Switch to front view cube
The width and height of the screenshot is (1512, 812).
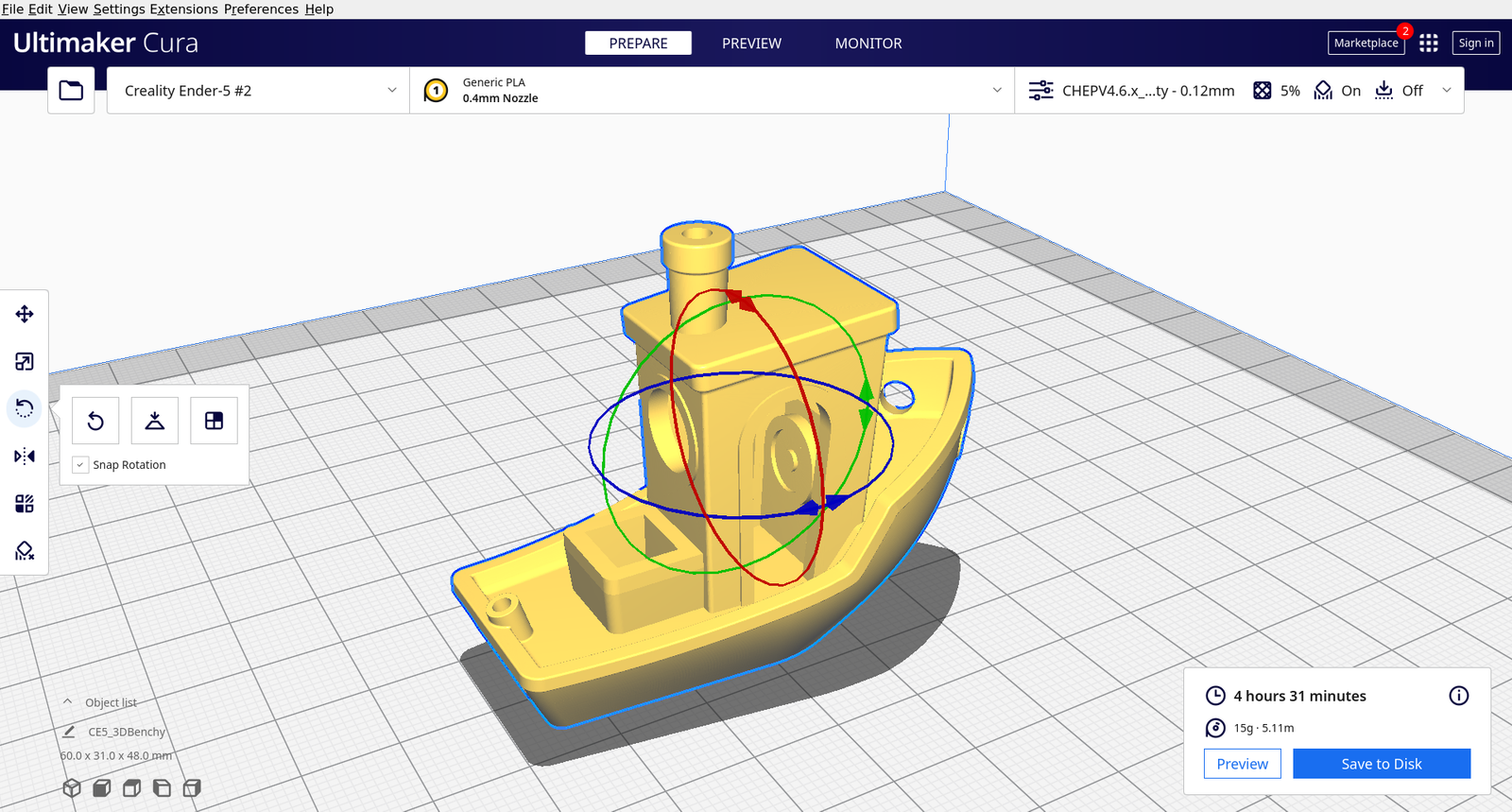tap(102, 787)
